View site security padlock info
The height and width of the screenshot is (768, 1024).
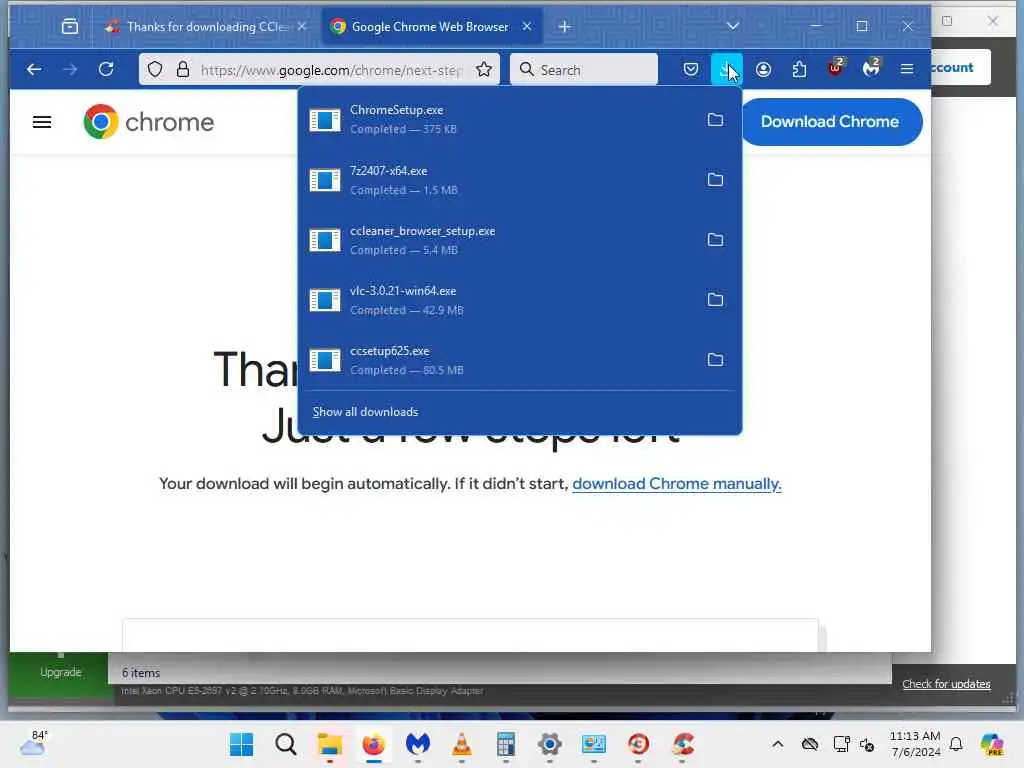tap(183, 69)
